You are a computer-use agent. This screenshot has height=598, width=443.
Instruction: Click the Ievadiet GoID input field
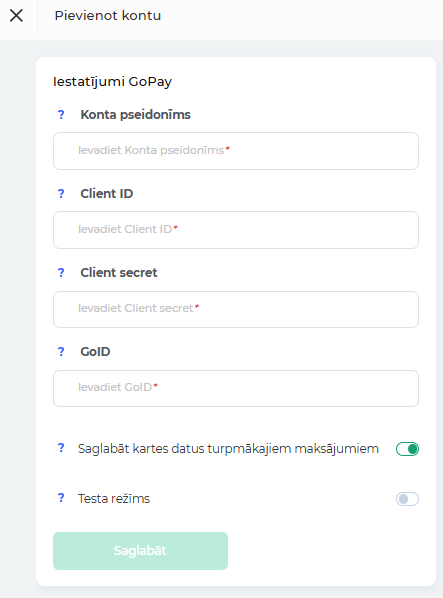(236, 388)
